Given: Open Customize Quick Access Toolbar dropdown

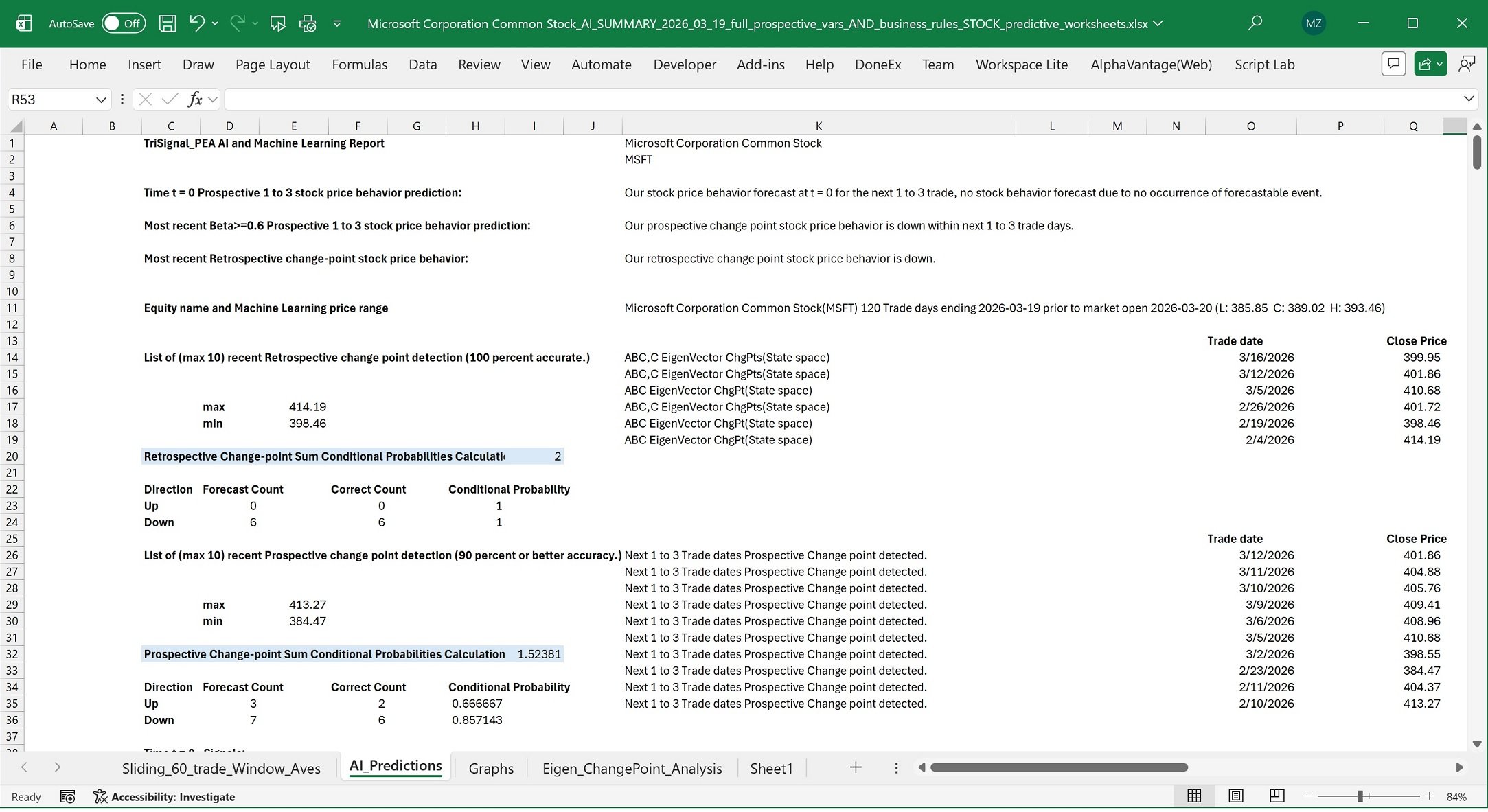Looking at the screenshot, I should [337, 23].
